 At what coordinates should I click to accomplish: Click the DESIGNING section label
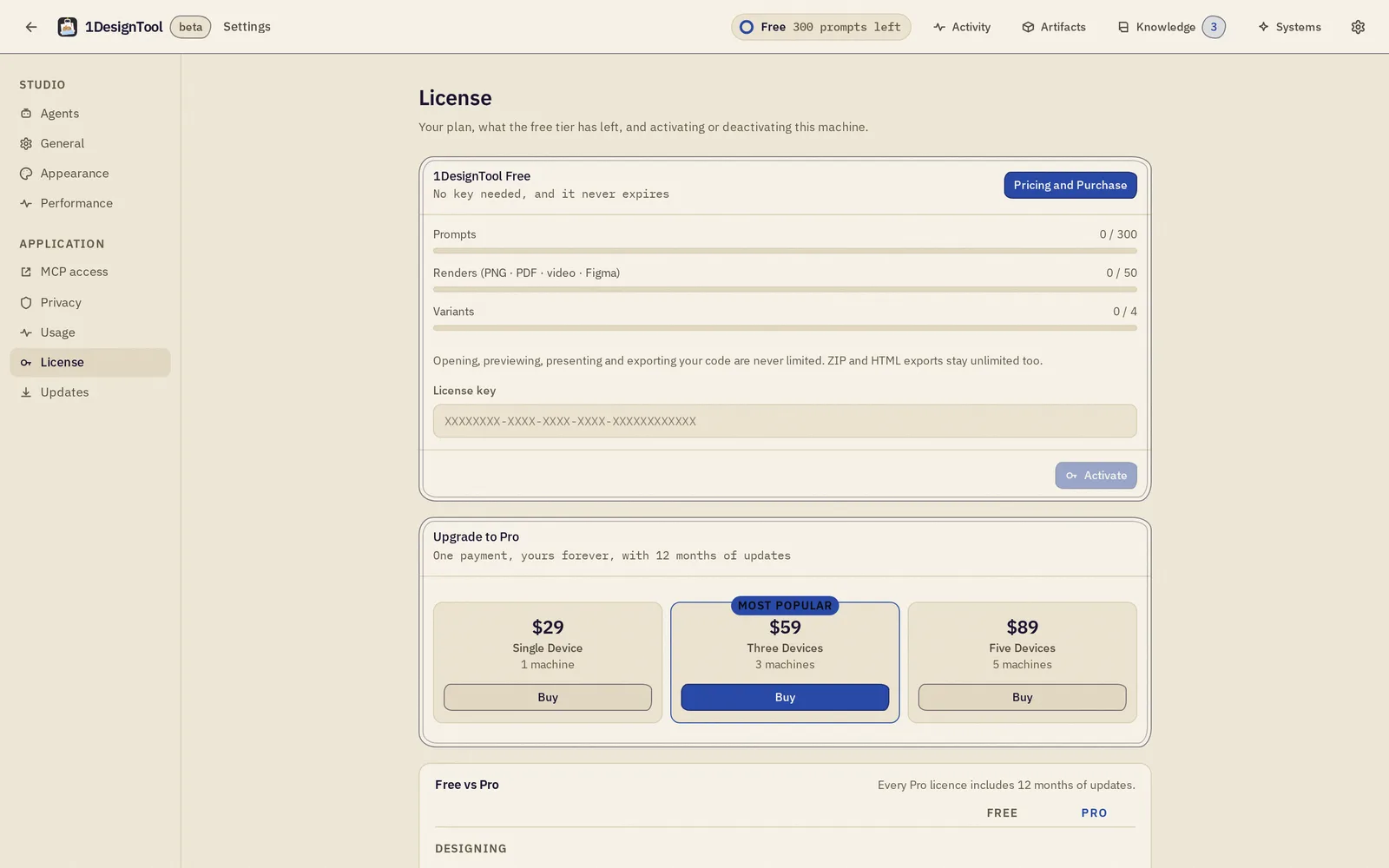click(x=471, y=849)
